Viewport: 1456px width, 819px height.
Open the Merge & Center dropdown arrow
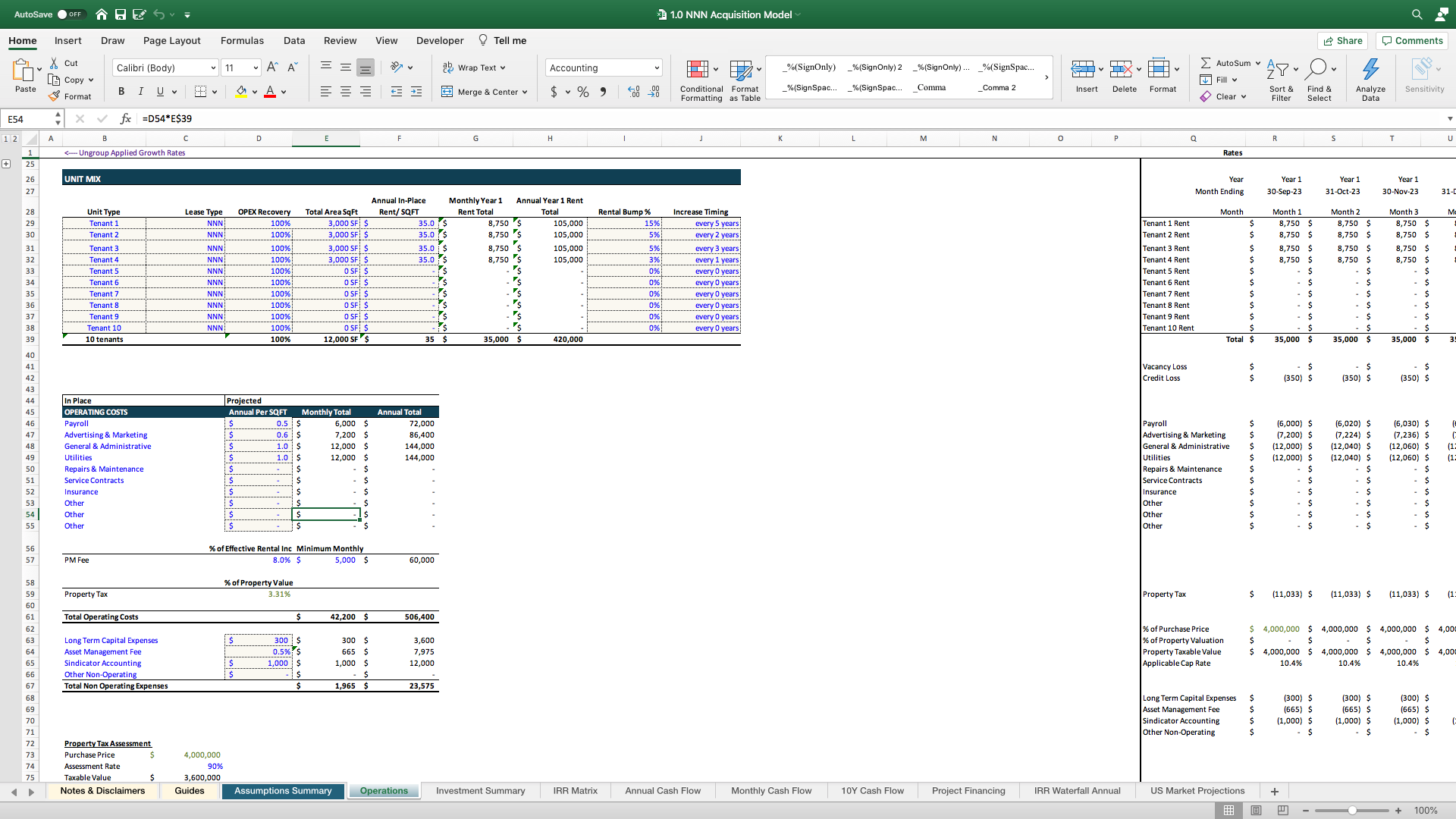pos(525,92)
